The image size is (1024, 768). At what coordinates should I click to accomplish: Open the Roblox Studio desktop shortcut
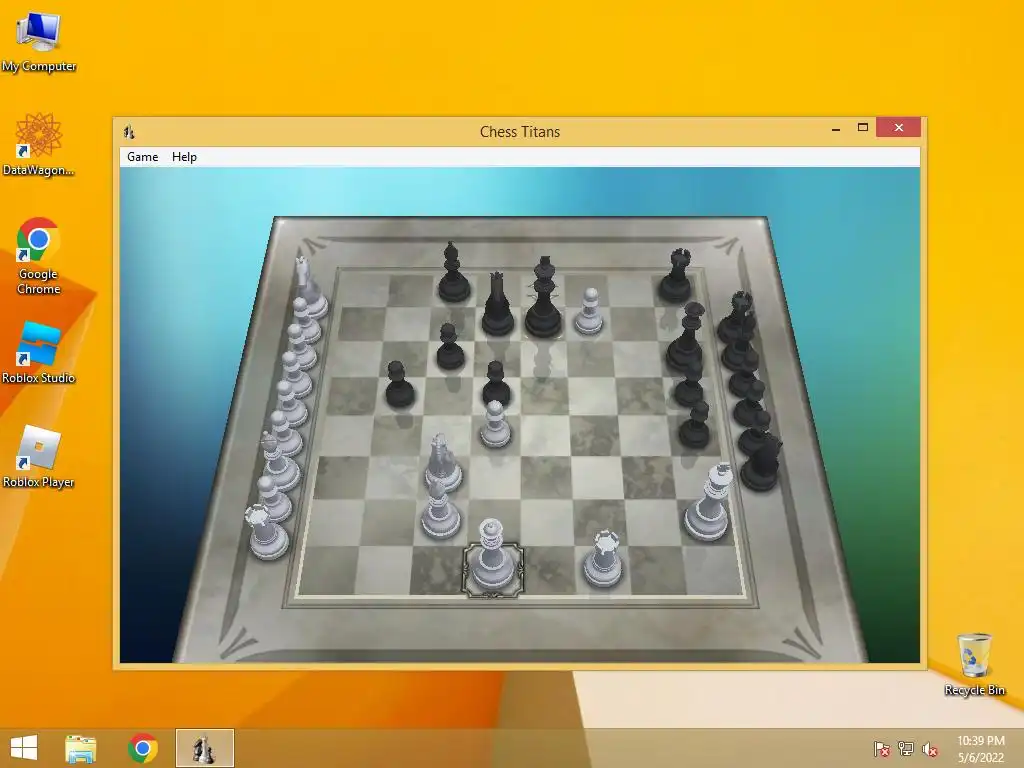click(x=39, y=353)
